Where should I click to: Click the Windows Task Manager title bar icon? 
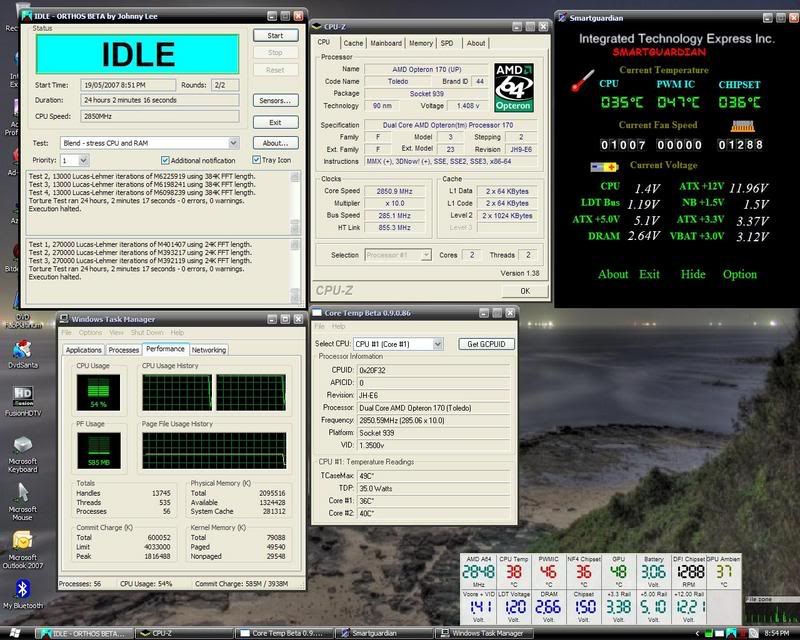(64, 319)
